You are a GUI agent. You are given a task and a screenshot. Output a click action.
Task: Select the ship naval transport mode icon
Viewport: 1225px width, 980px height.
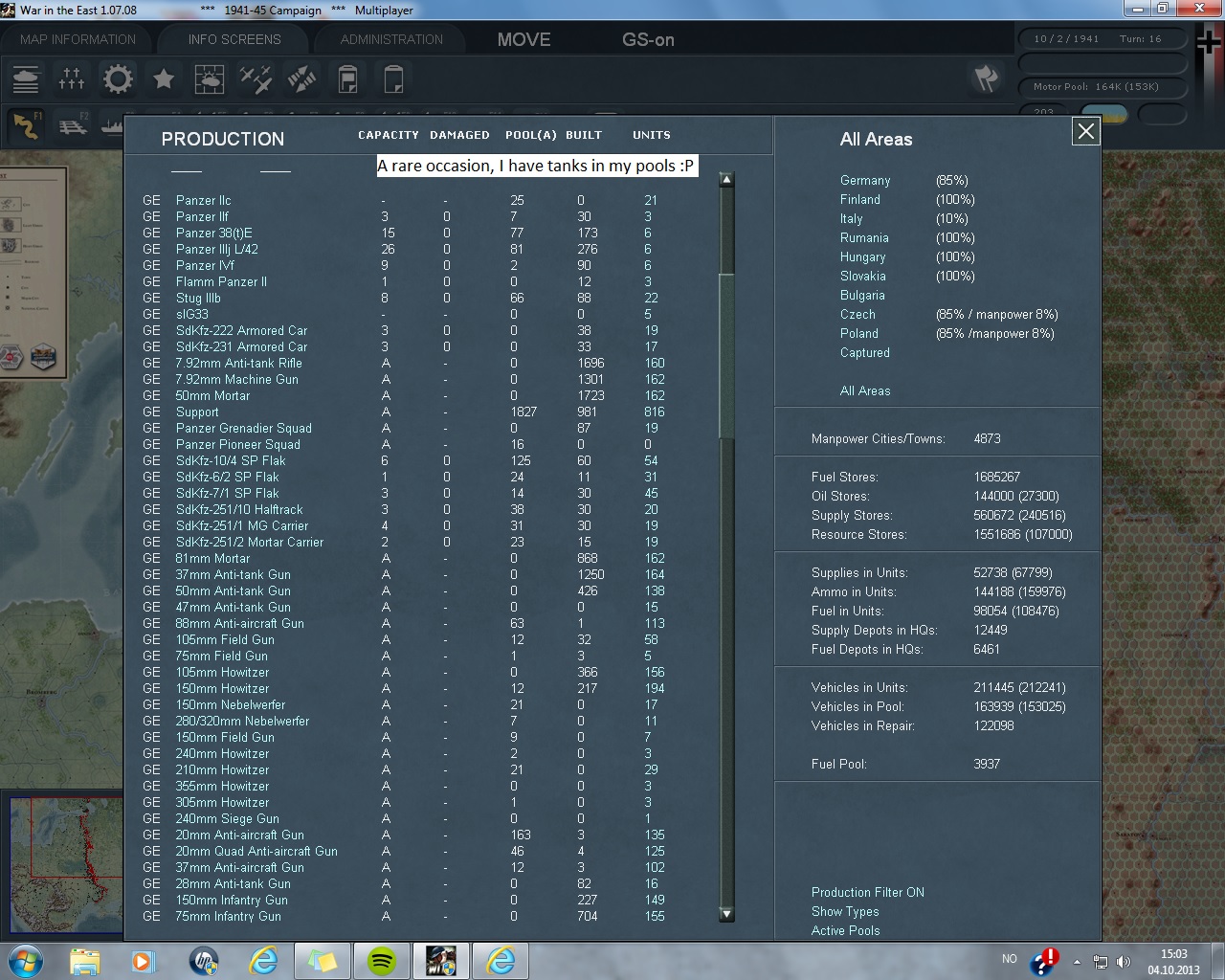pyautogui.click(x=111, y=125)
